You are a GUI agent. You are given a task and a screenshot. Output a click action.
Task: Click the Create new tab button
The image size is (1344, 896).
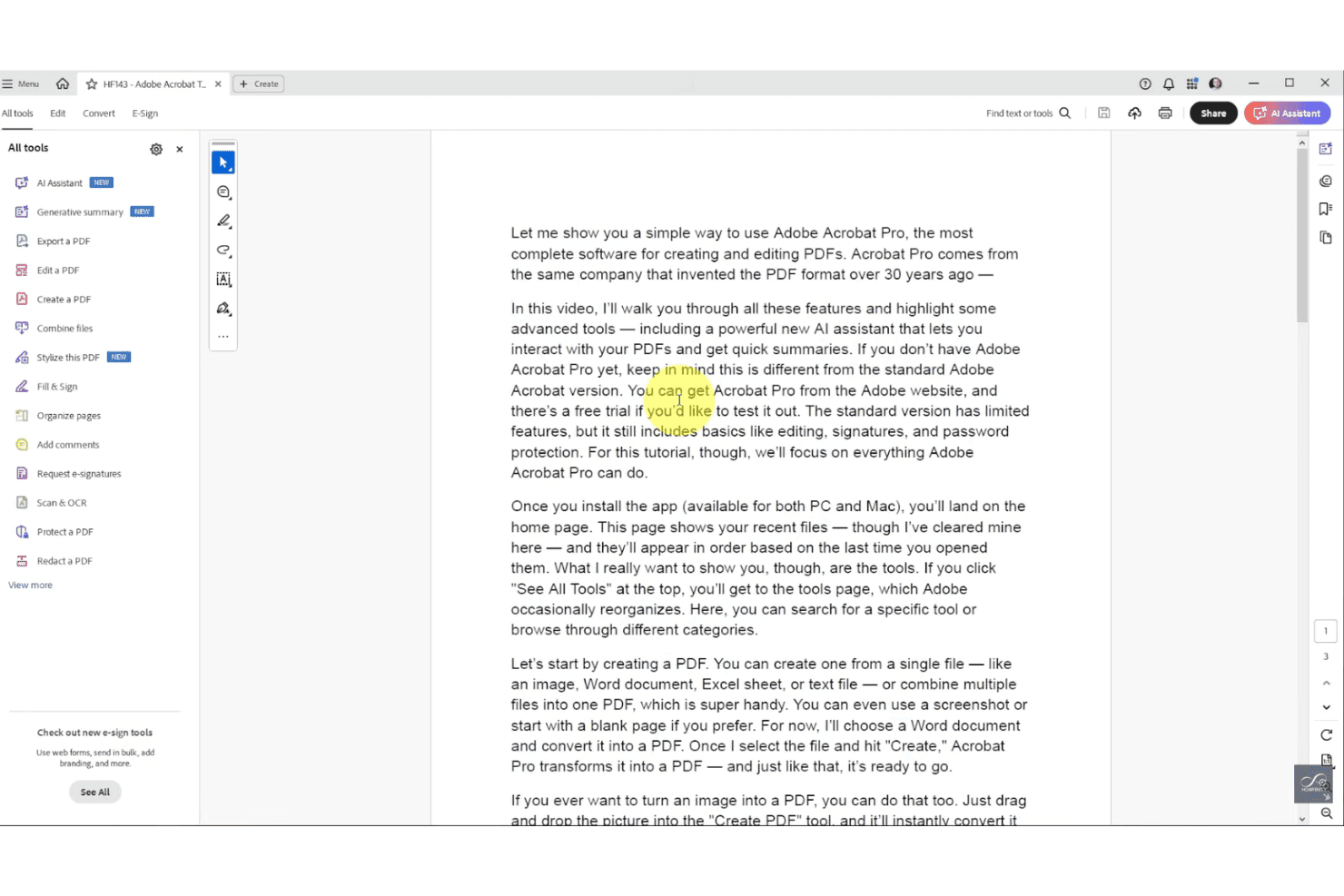(259, 84)
